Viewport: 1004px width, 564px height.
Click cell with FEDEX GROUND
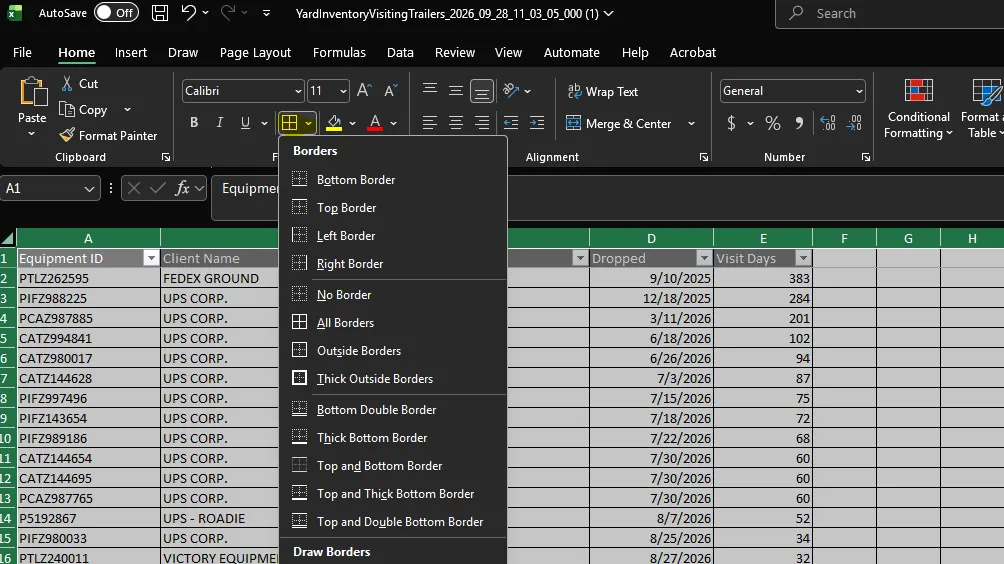(219, 278)
